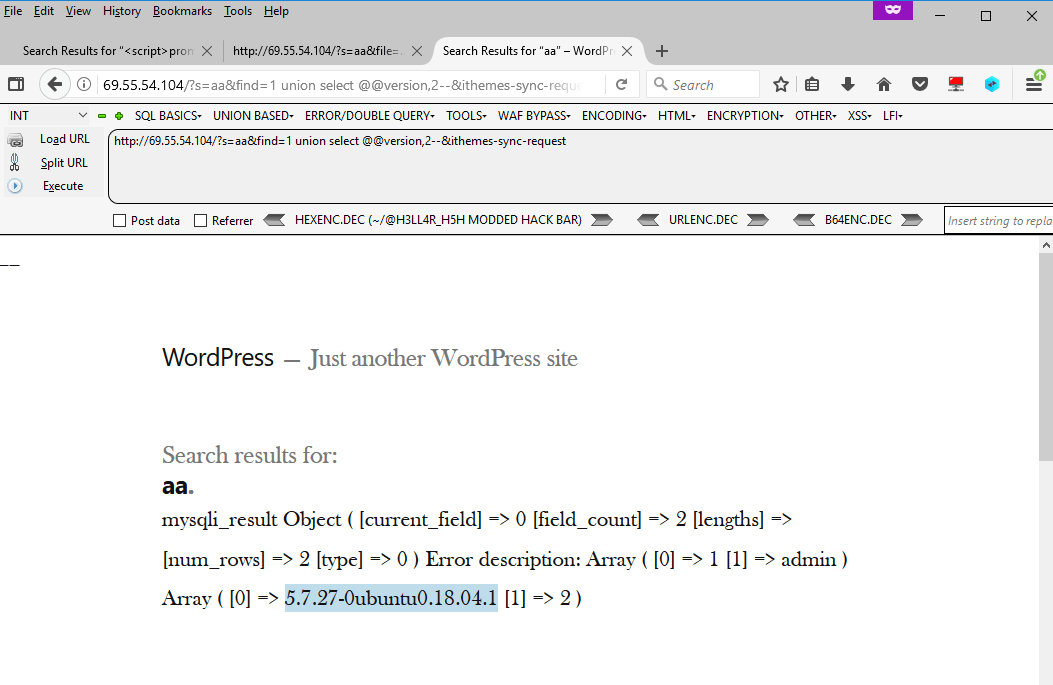Viewport: 1053px width, 685px height.
Task: Expand the WAF BYPASS menu
Action: 534,116
